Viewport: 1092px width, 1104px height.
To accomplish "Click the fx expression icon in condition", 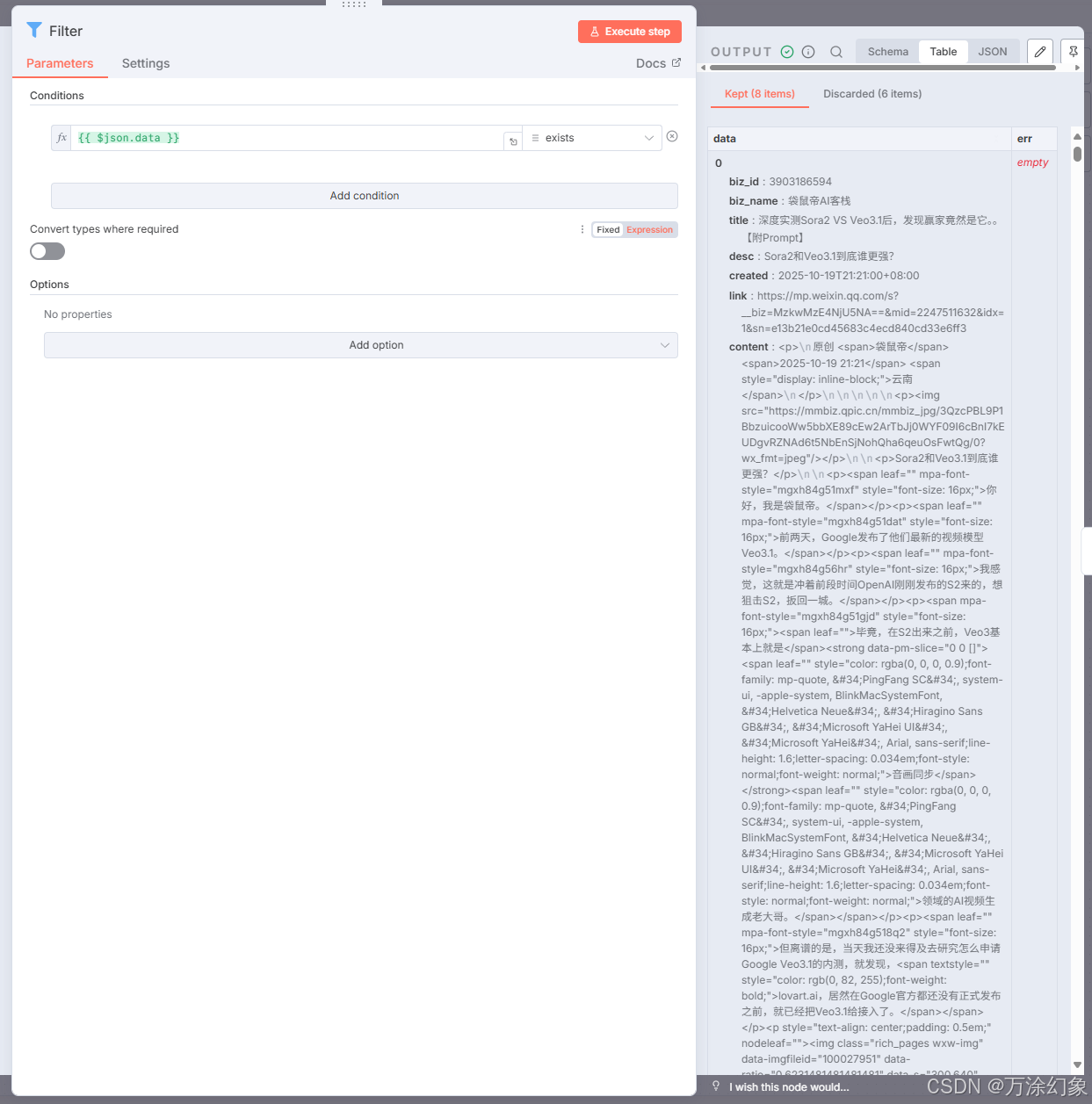I will pos(61,138).
